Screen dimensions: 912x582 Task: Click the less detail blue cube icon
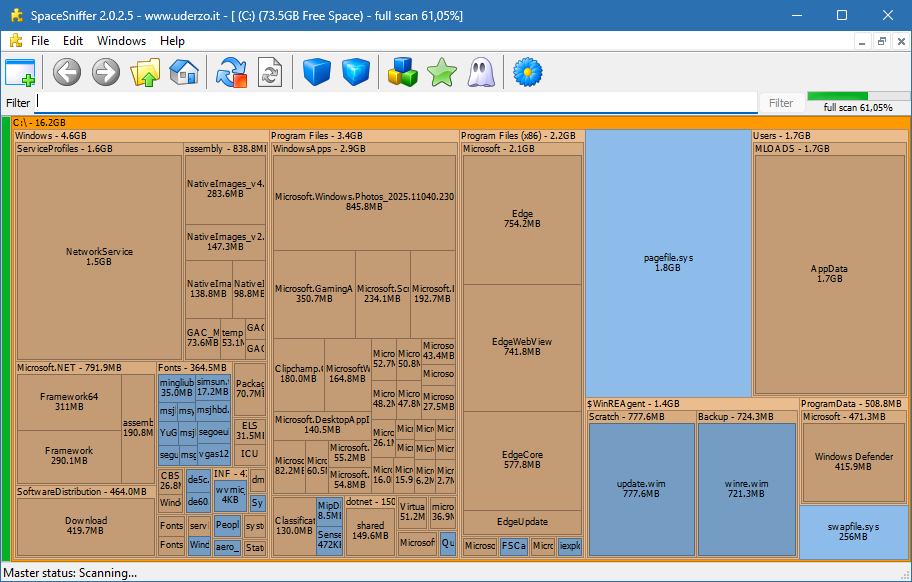point(316,73)
